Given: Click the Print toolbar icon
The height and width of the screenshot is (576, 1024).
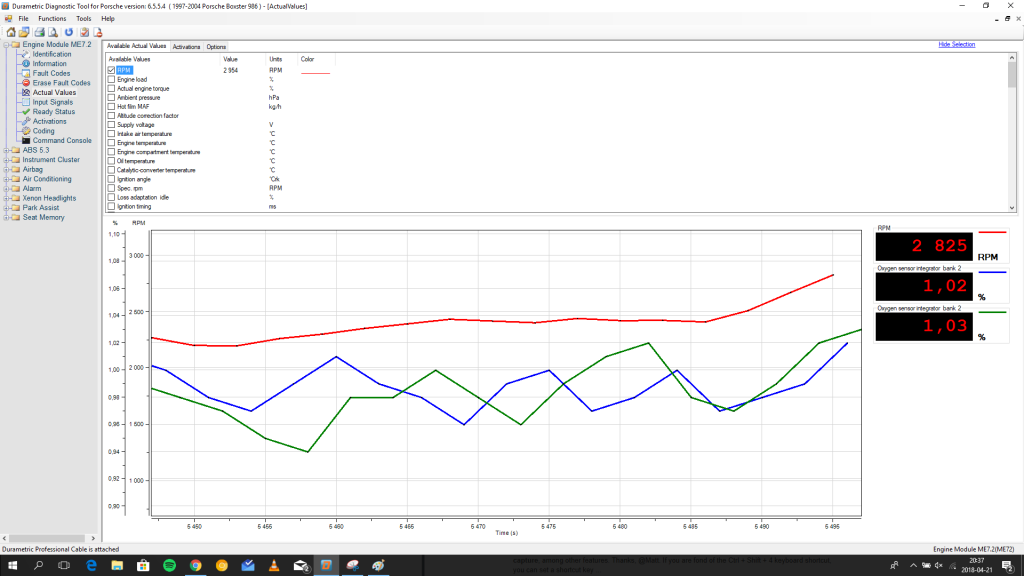Looking at the screenshot, I should 38,32.
